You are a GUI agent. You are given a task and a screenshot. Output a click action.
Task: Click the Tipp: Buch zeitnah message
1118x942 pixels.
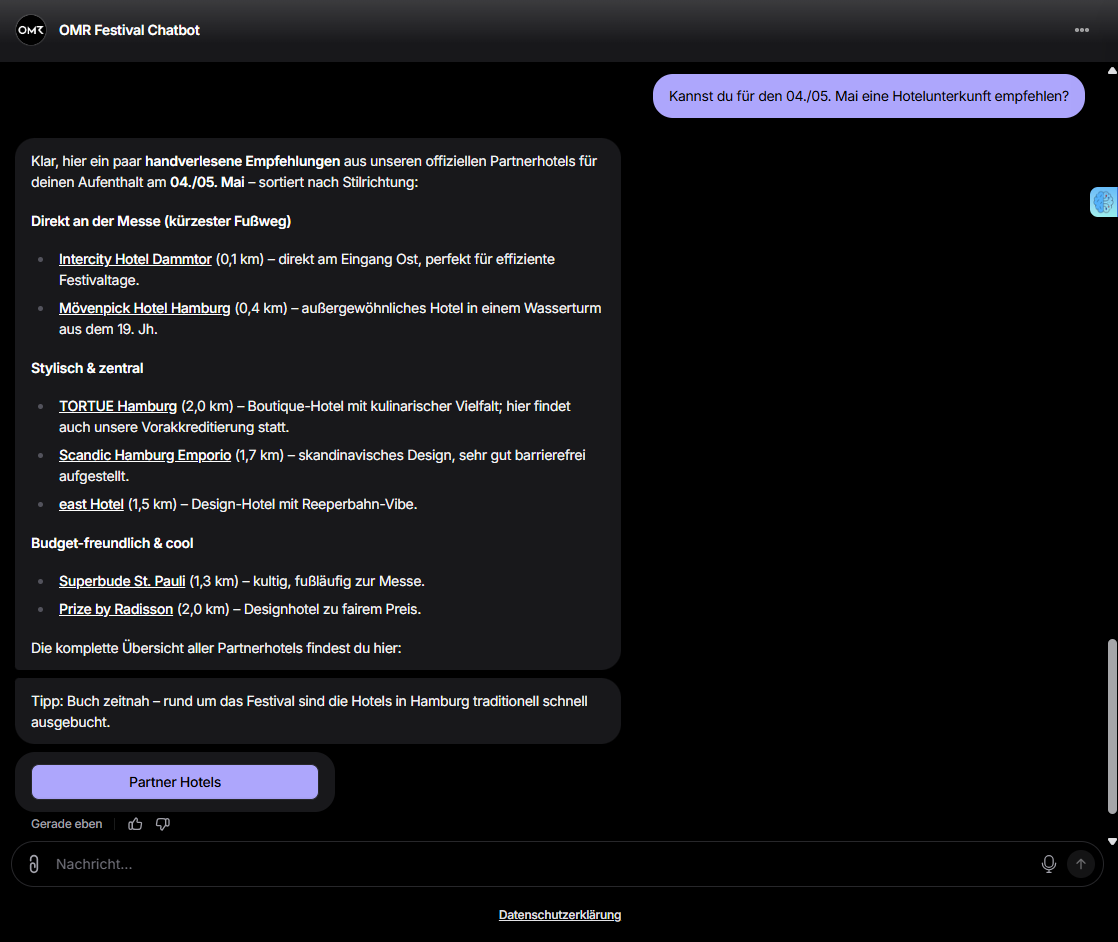(317, 712)
